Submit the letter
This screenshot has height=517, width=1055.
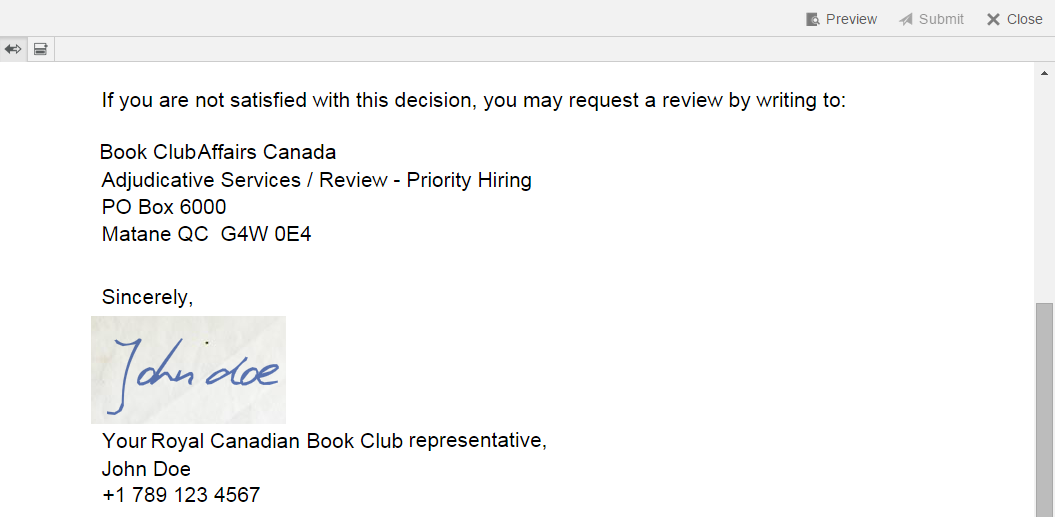pyautogui.click(x=931, y=20)
